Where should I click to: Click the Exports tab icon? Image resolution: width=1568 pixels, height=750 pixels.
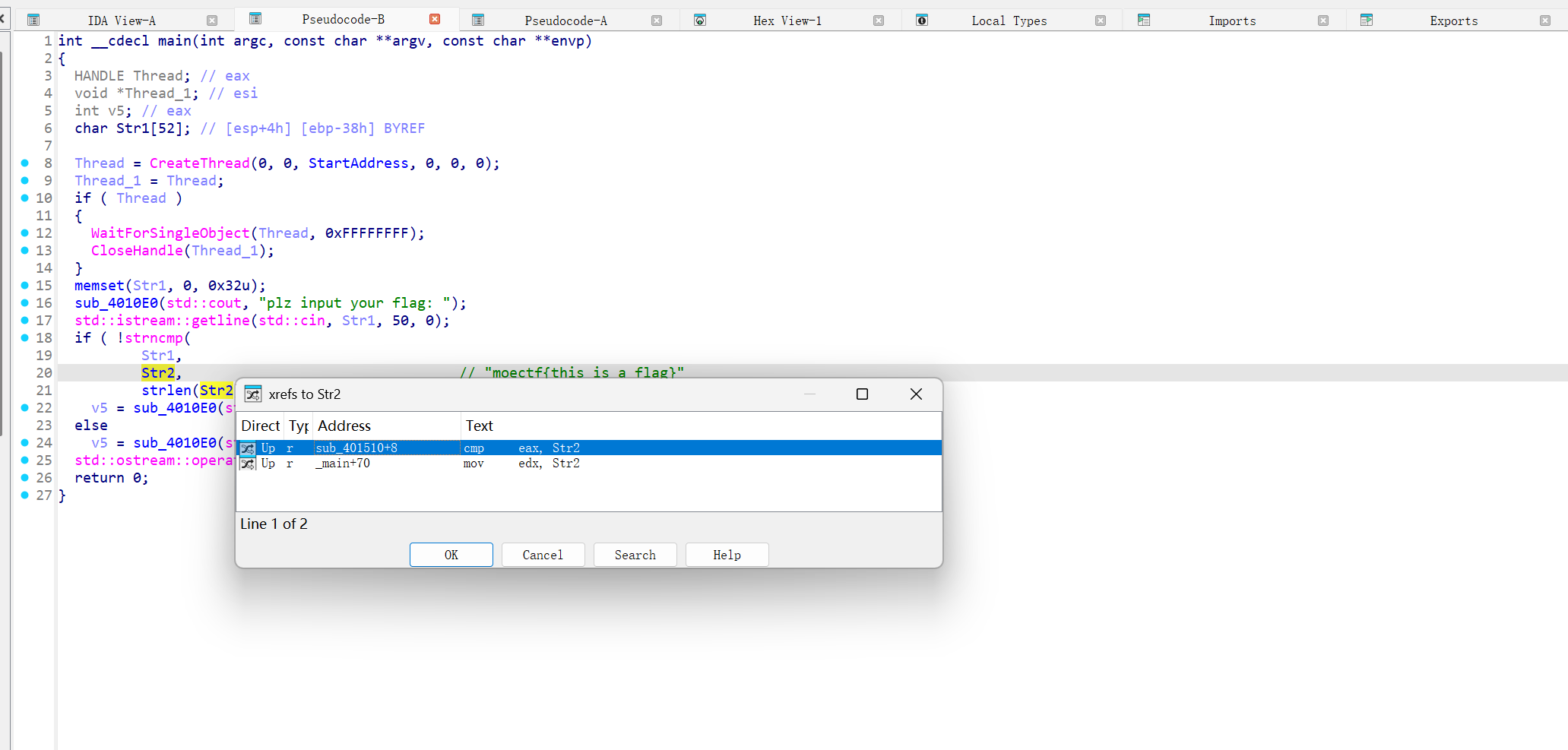click(1367, 21)
